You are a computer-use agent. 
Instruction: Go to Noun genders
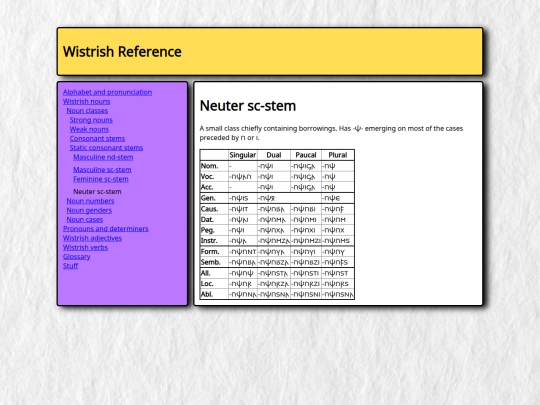coord(89,210)
